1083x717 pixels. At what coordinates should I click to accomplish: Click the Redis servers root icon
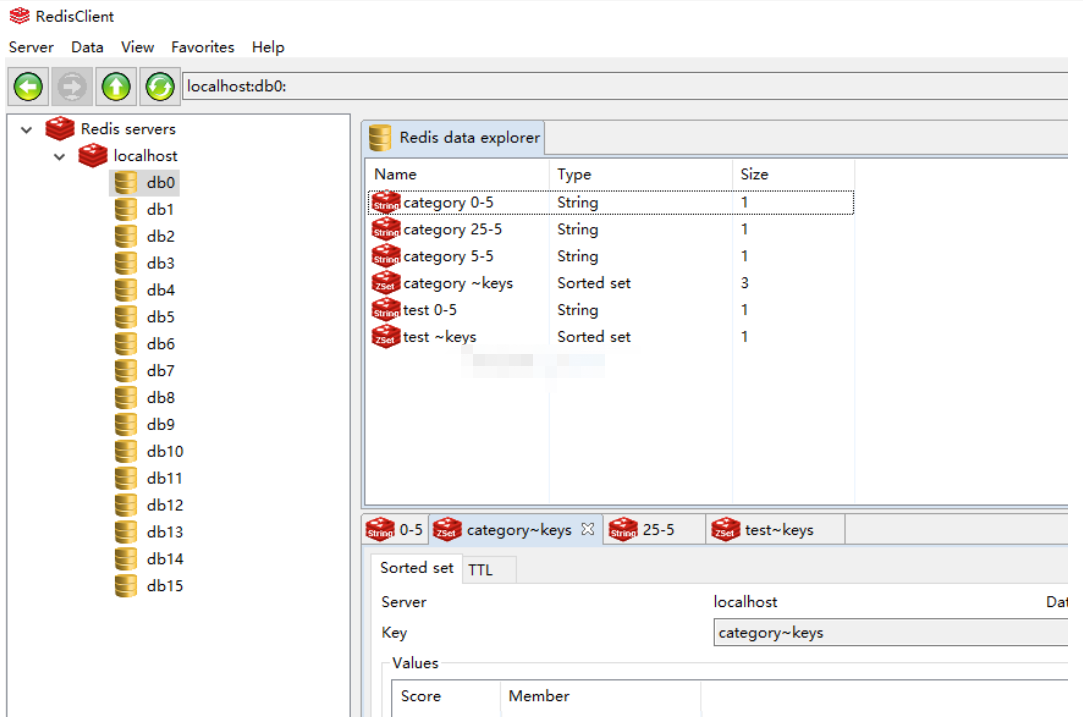pyautogui.click(x=59, y=128)
